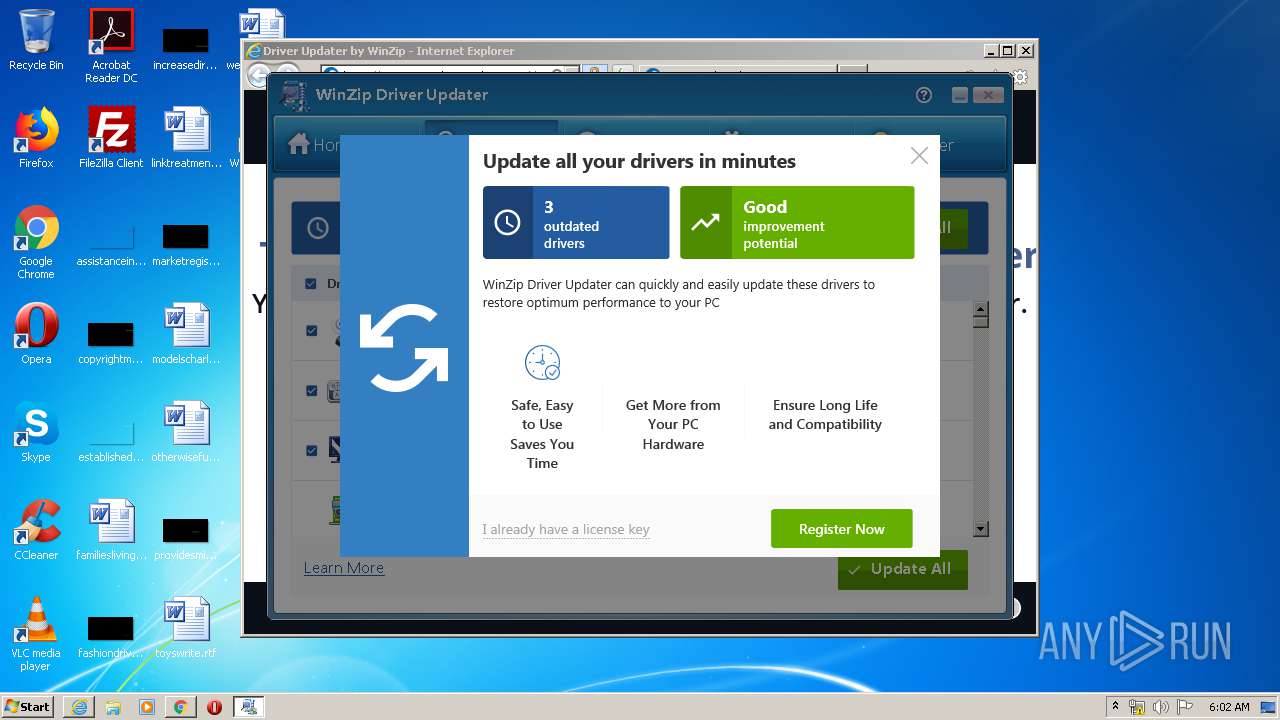
Task: Open Skype desktop shortcut
Action: point(36,432)
